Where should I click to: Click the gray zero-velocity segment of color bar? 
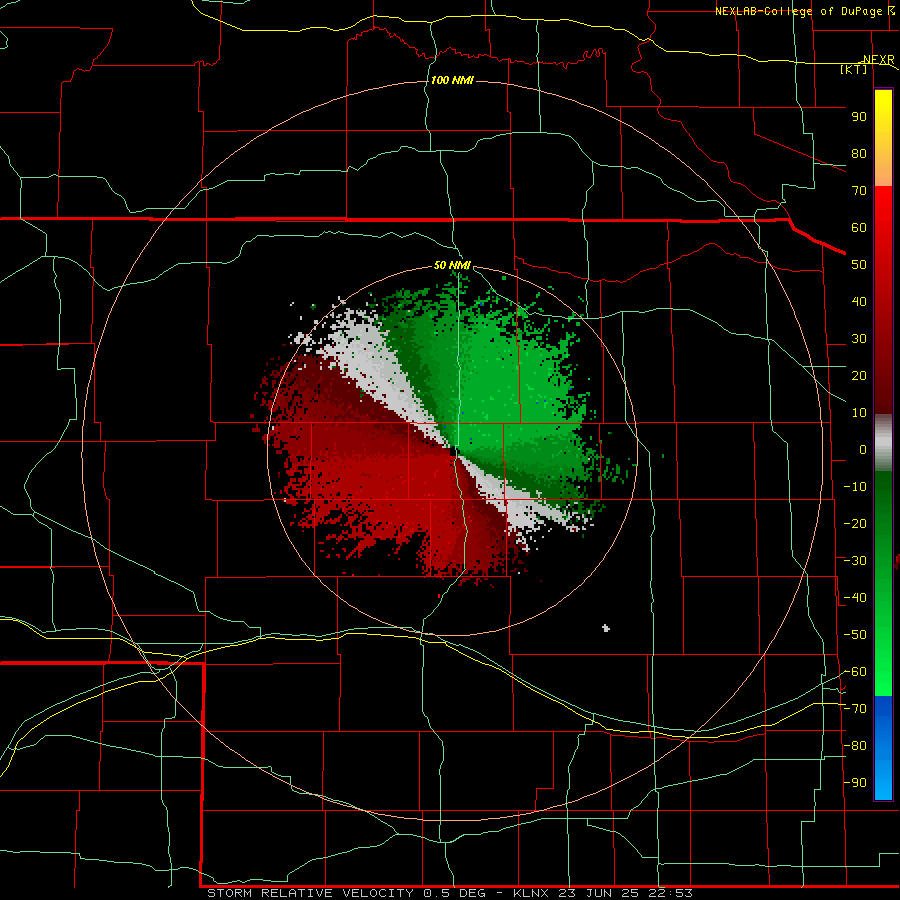click(883, 443)
